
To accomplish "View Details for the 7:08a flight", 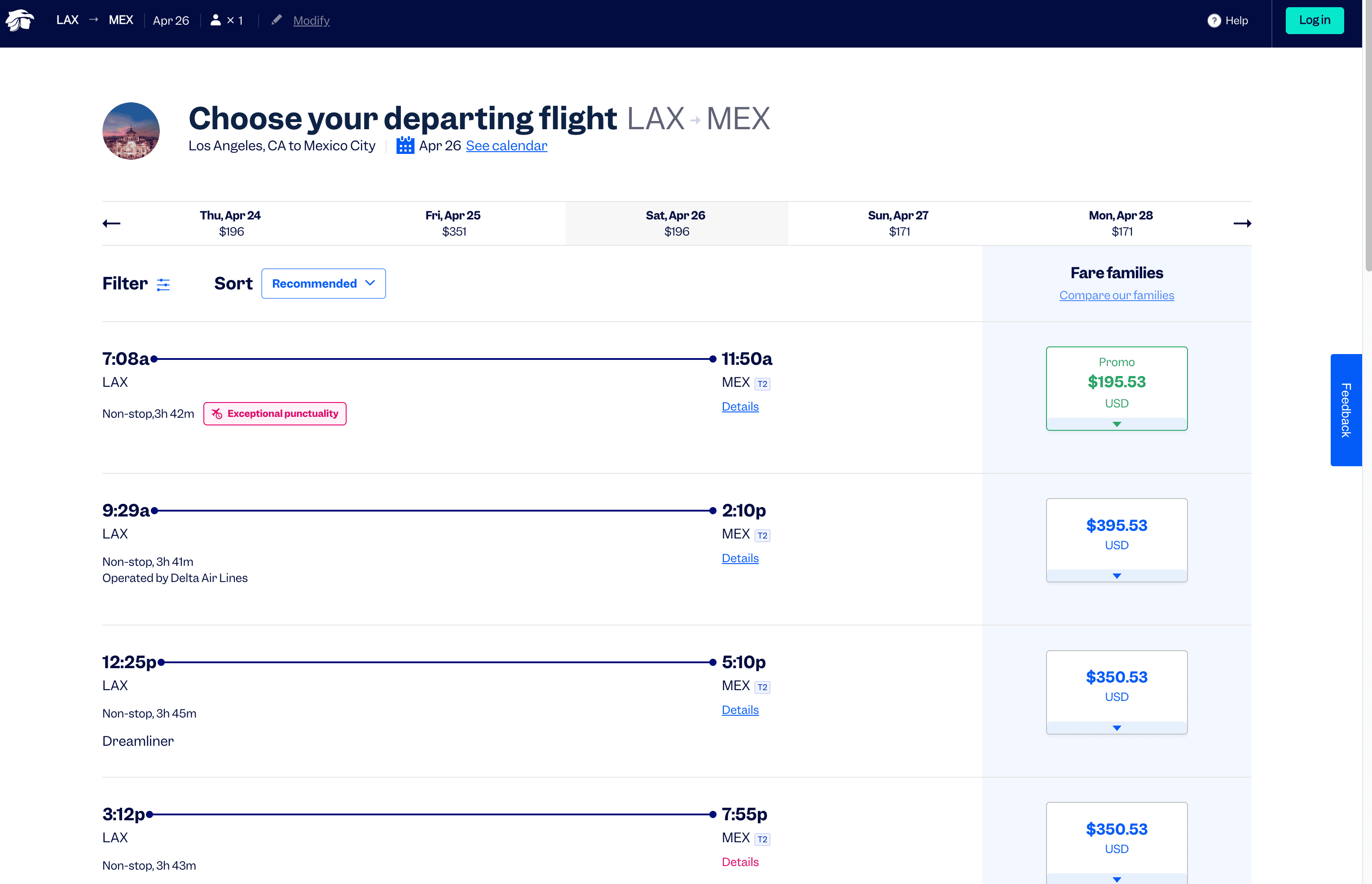I will point(740,407).
